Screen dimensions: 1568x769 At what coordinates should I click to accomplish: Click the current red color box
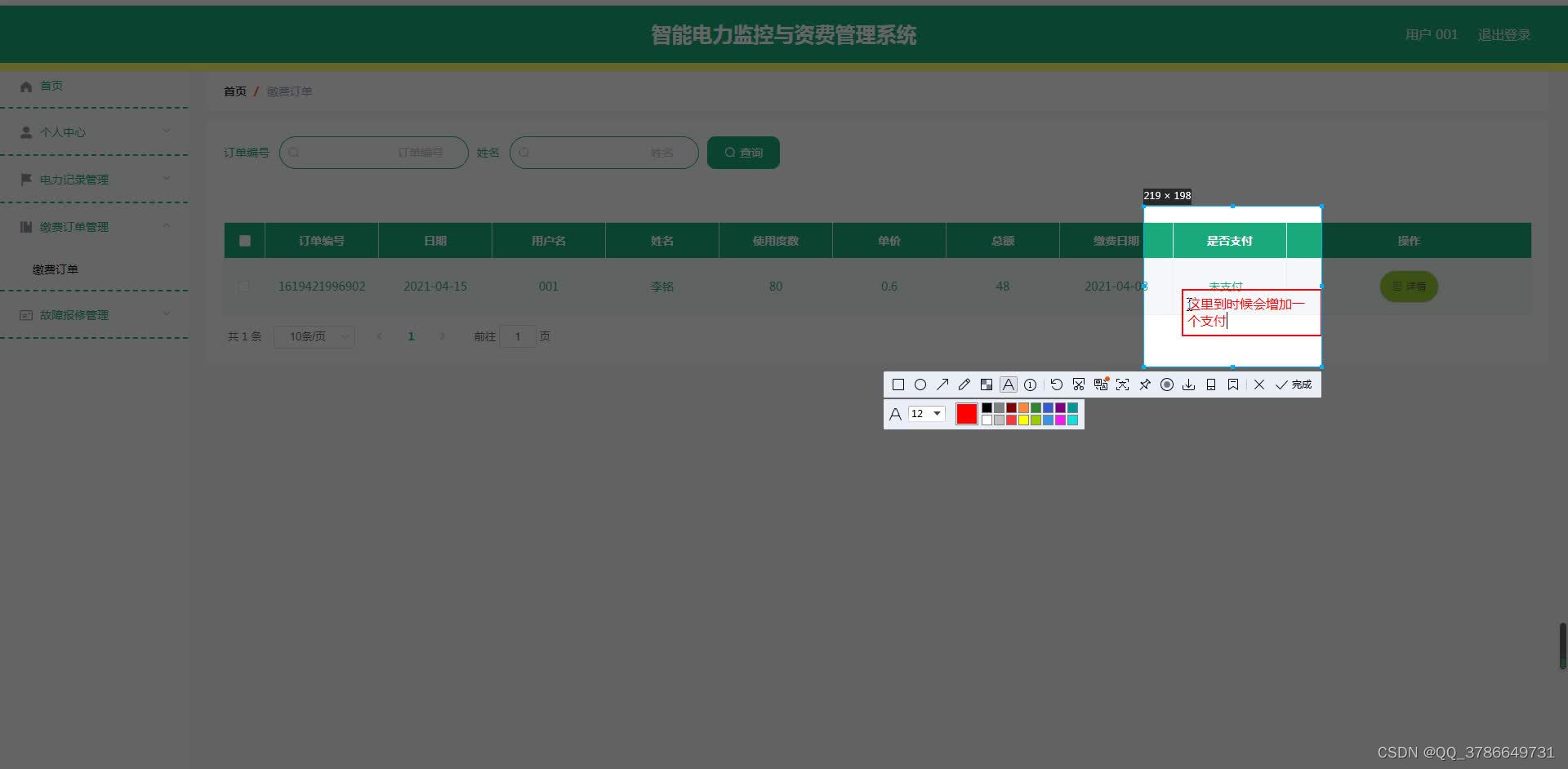(967, 414)
